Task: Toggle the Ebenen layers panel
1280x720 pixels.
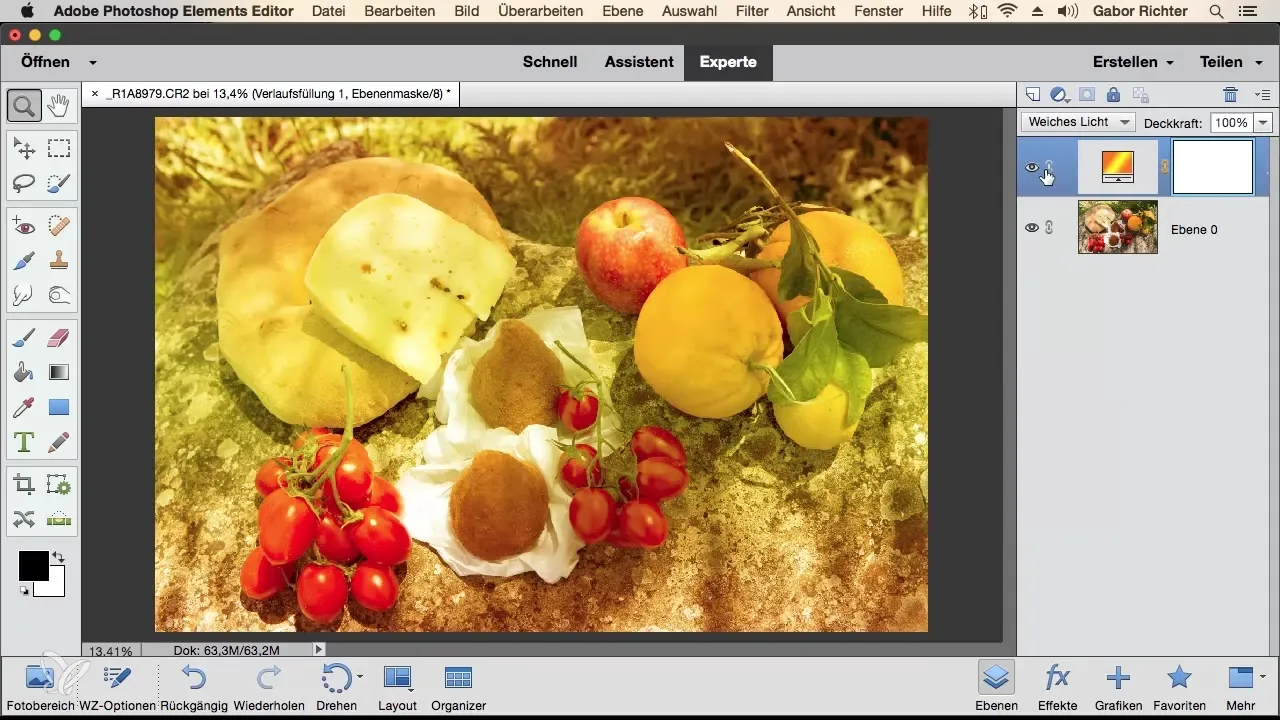Action: point(994,687)
